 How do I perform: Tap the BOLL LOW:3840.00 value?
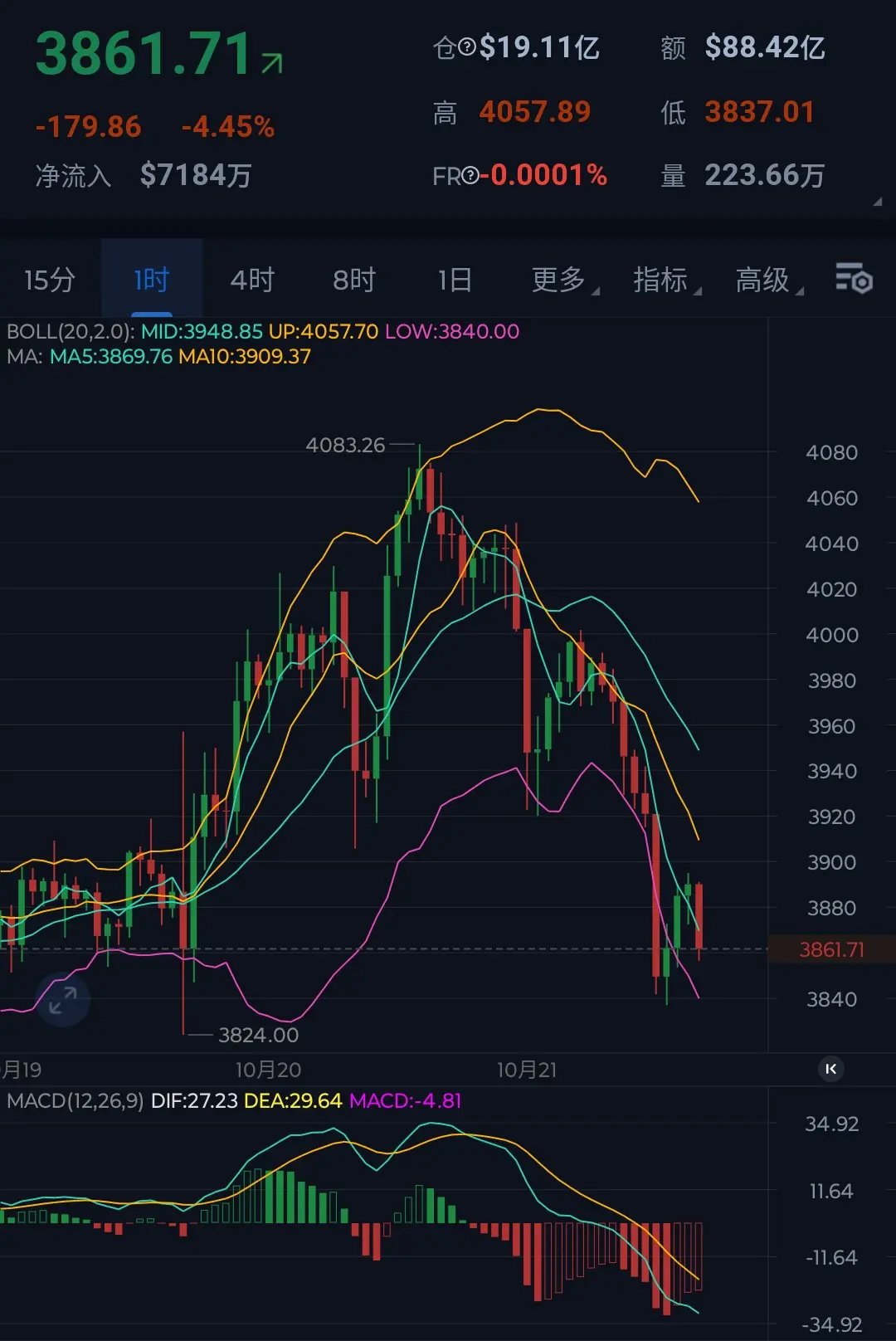point(452,331)
